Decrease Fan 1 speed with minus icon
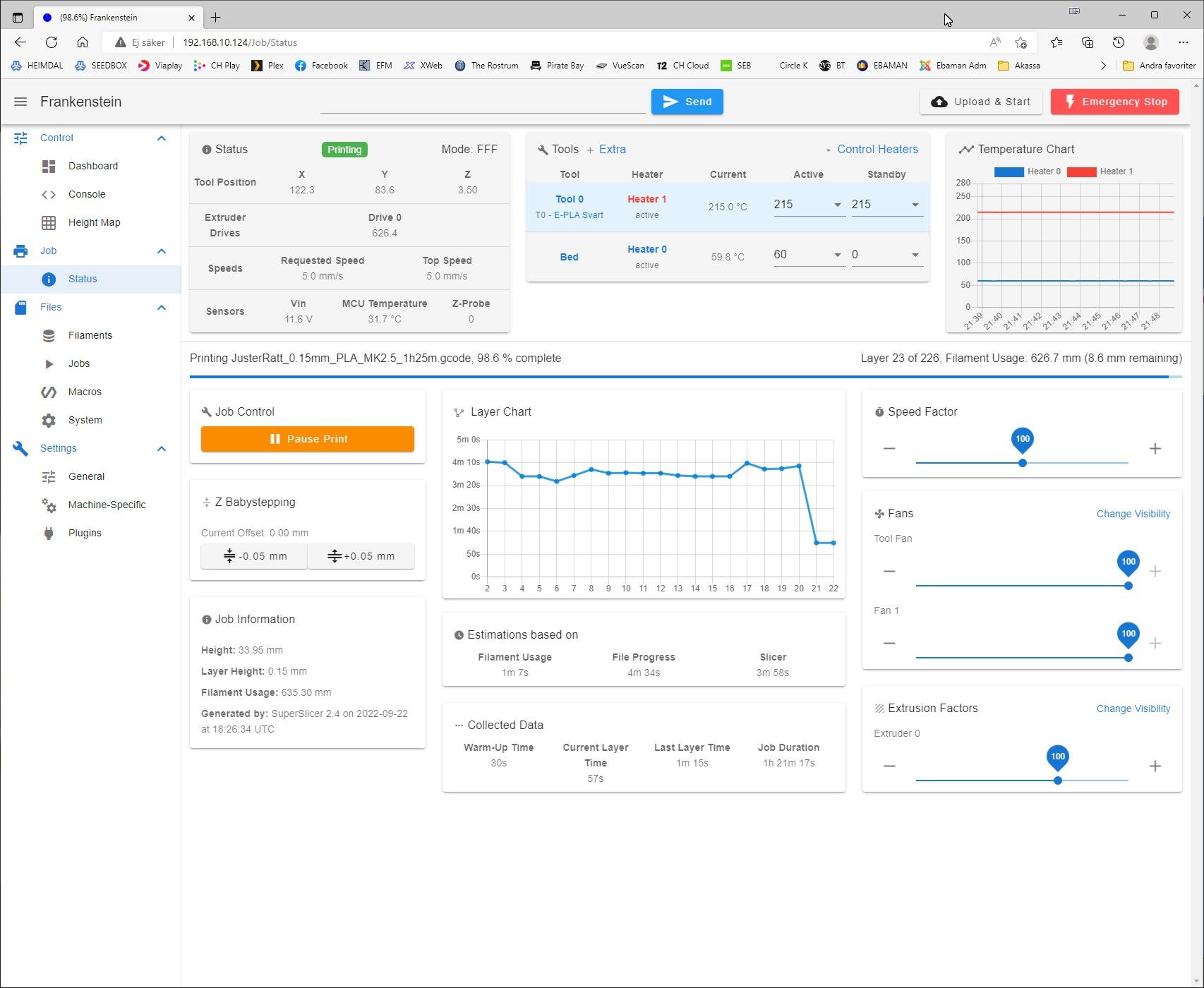 [889, 643]
